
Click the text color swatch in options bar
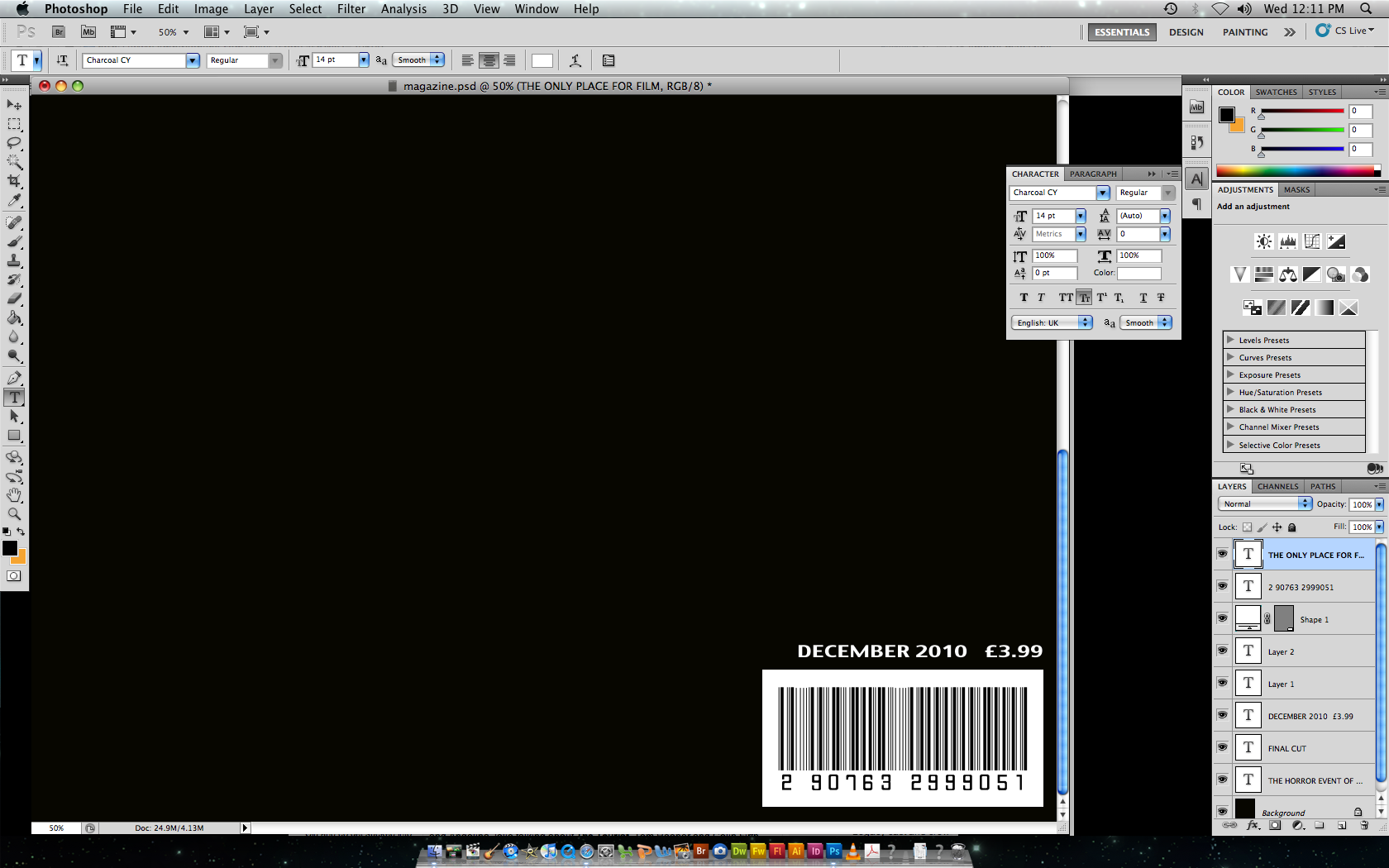(542, 60)
